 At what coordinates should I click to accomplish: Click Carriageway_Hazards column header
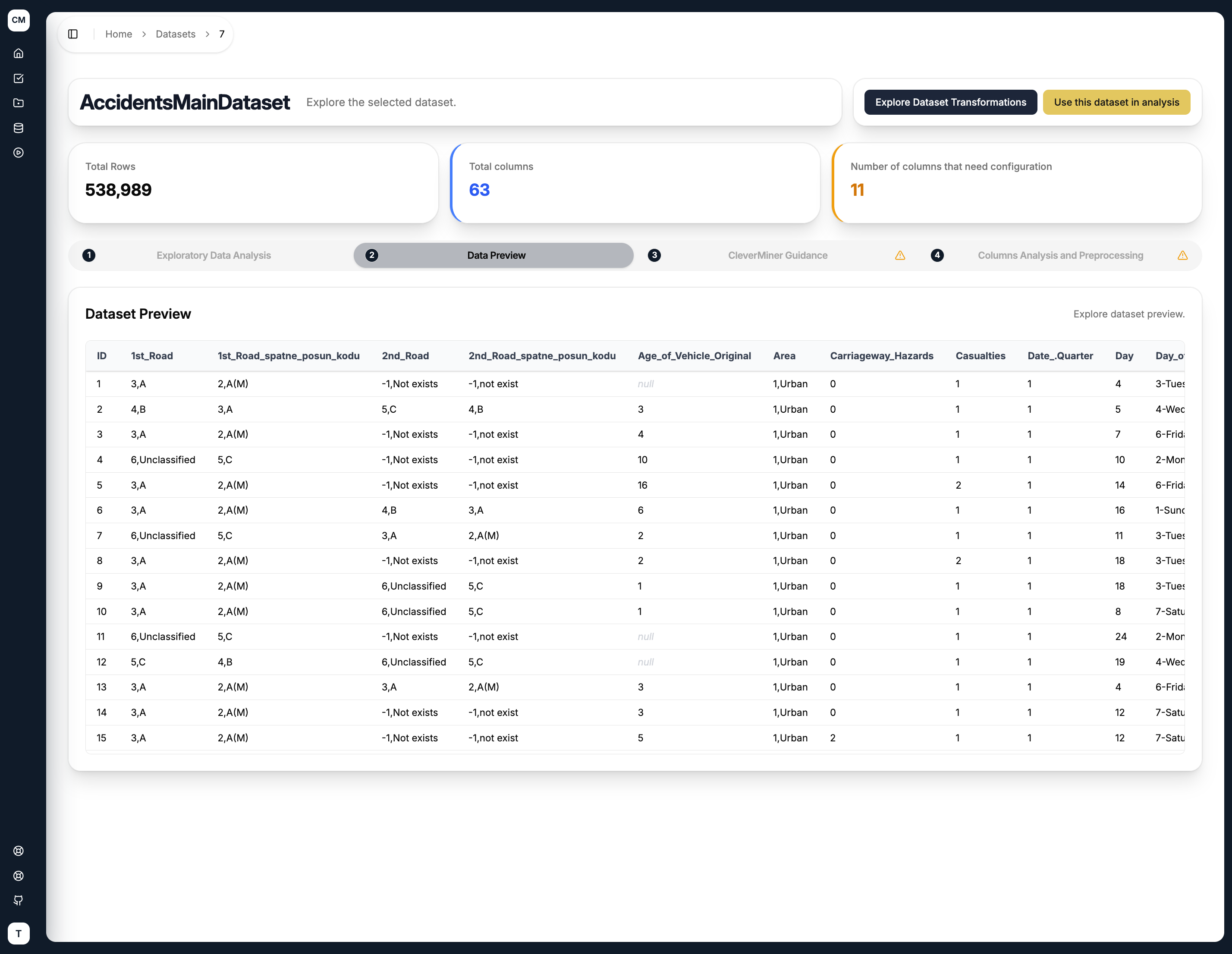881,356
